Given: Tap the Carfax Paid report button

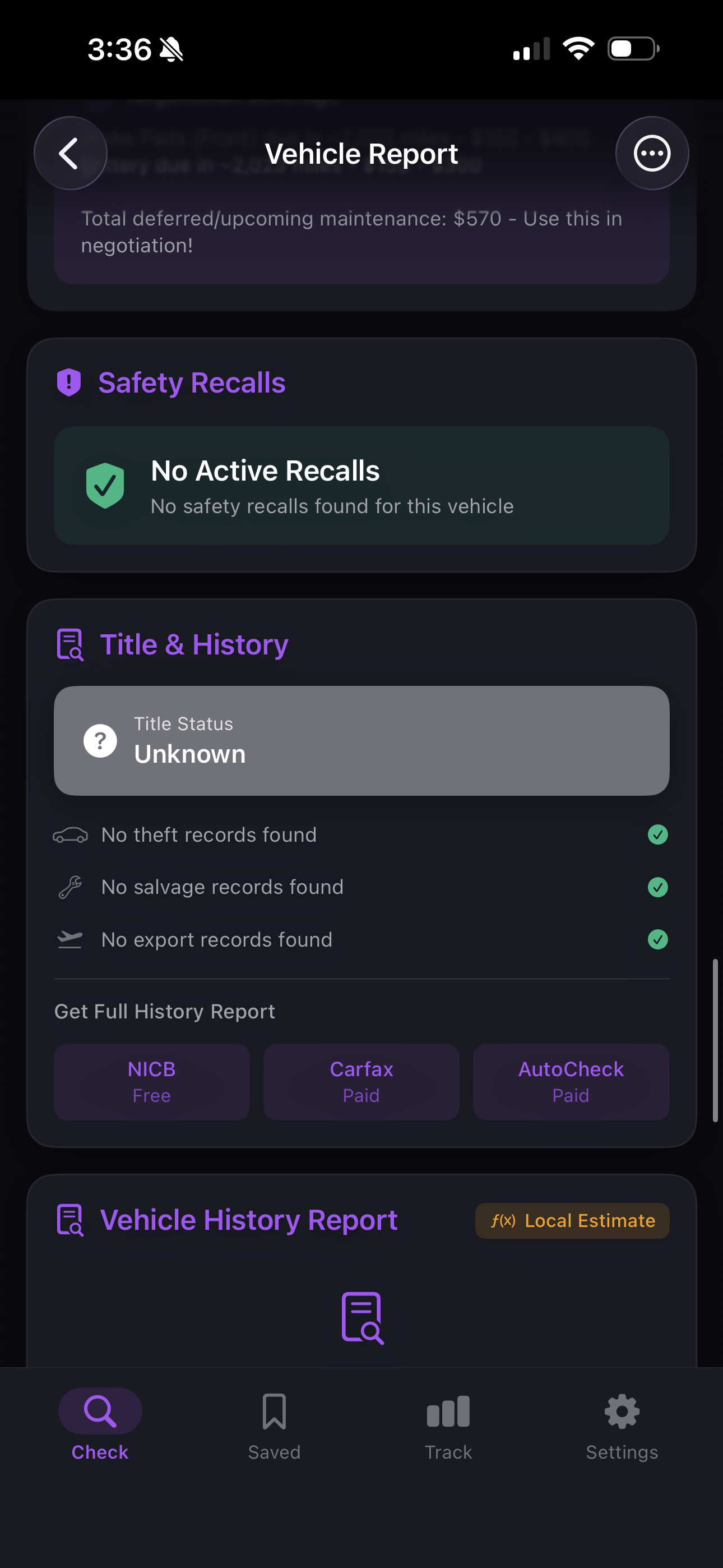Looking at the screenshot, I should pyautogui.click(x=361, y=1082).
